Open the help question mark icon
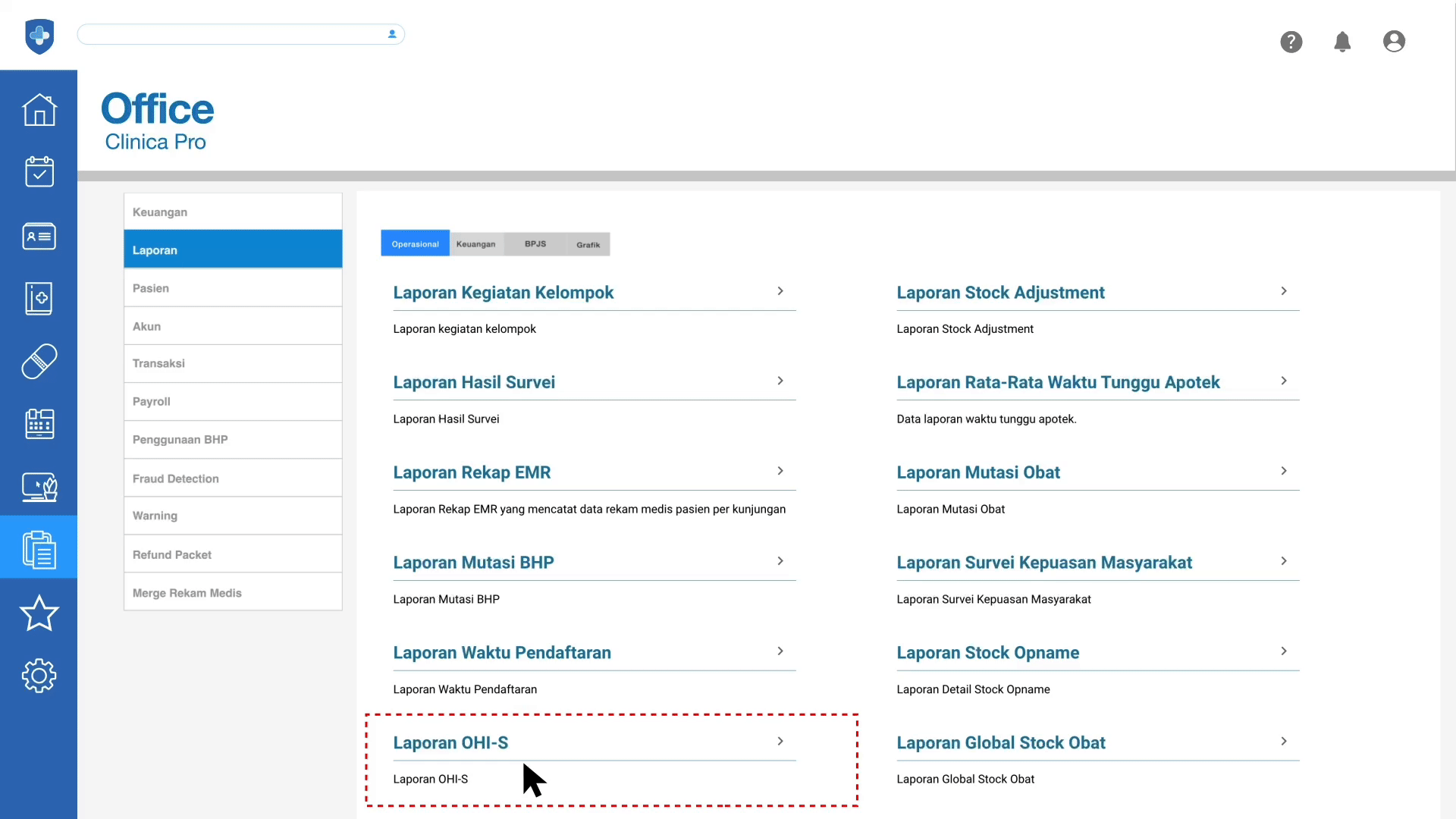The image size is (1456, 819). coord(1291,42)
